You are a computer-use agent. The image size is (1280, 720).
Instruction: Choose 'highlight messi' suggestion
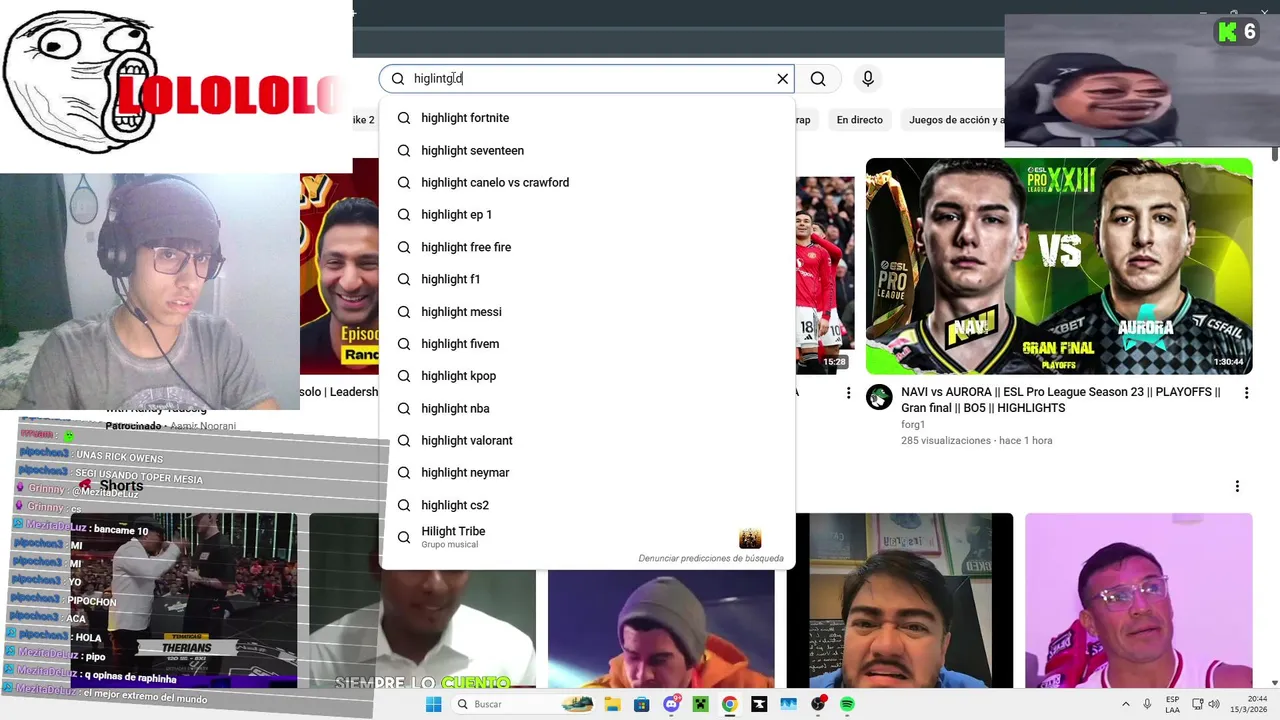(x=587, y=311)
